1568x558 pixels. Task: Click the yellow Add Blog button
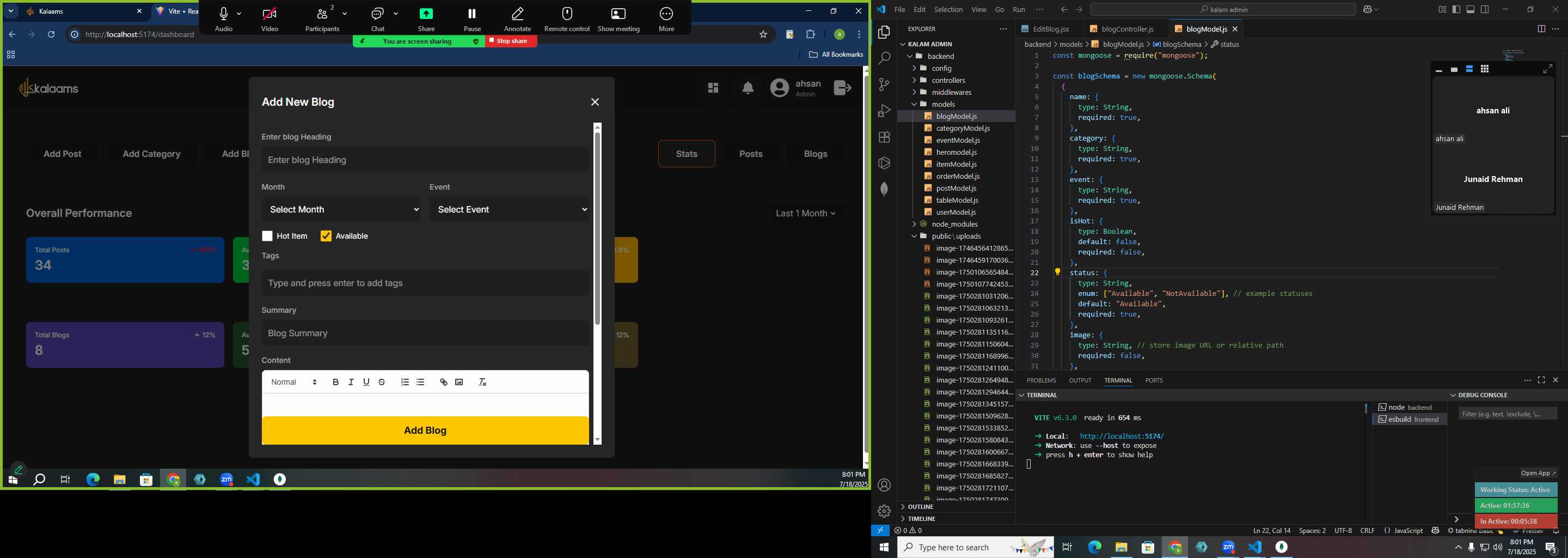425,430
